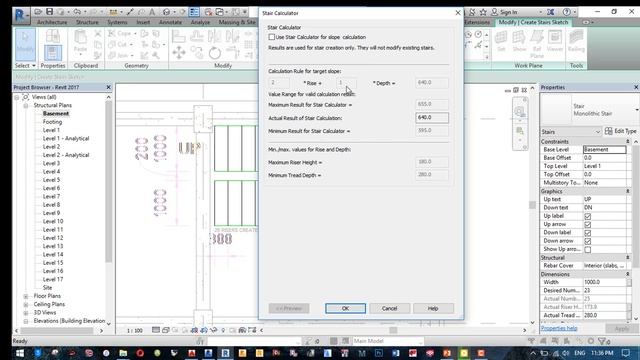Click the Open folder icon in quick access toolbar

coord(38,12)
